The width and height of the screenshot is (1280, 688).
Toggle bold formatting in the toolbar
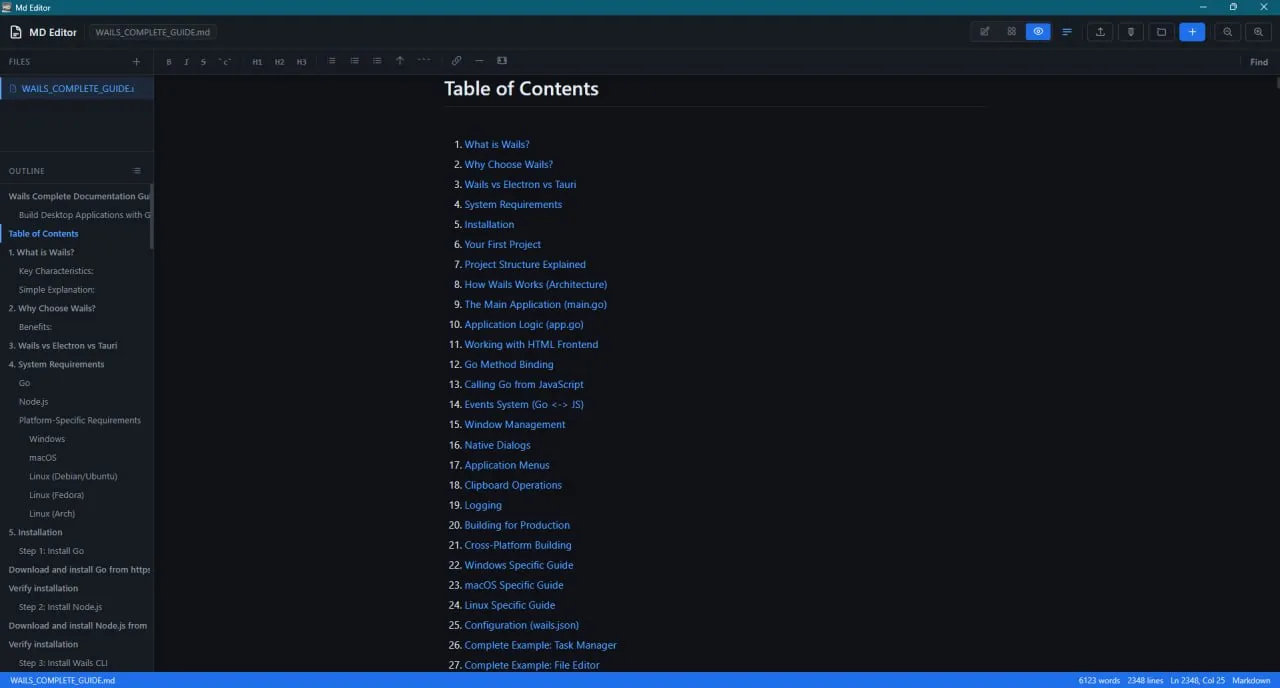(169, 62)
